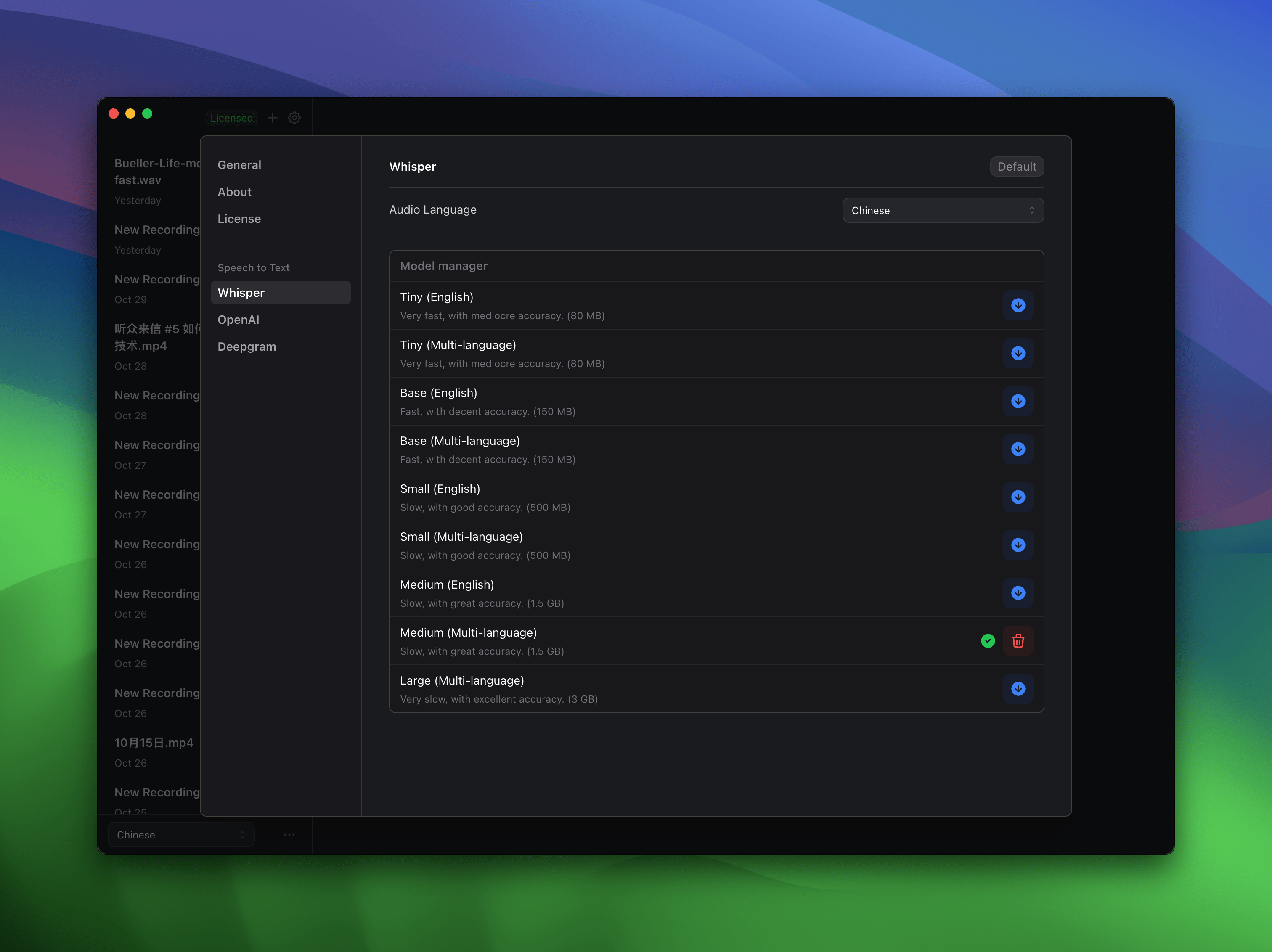The image size is (1272, 952).
Task: Switch to Deepgram speech settings
Action: (x=246, y=346)
